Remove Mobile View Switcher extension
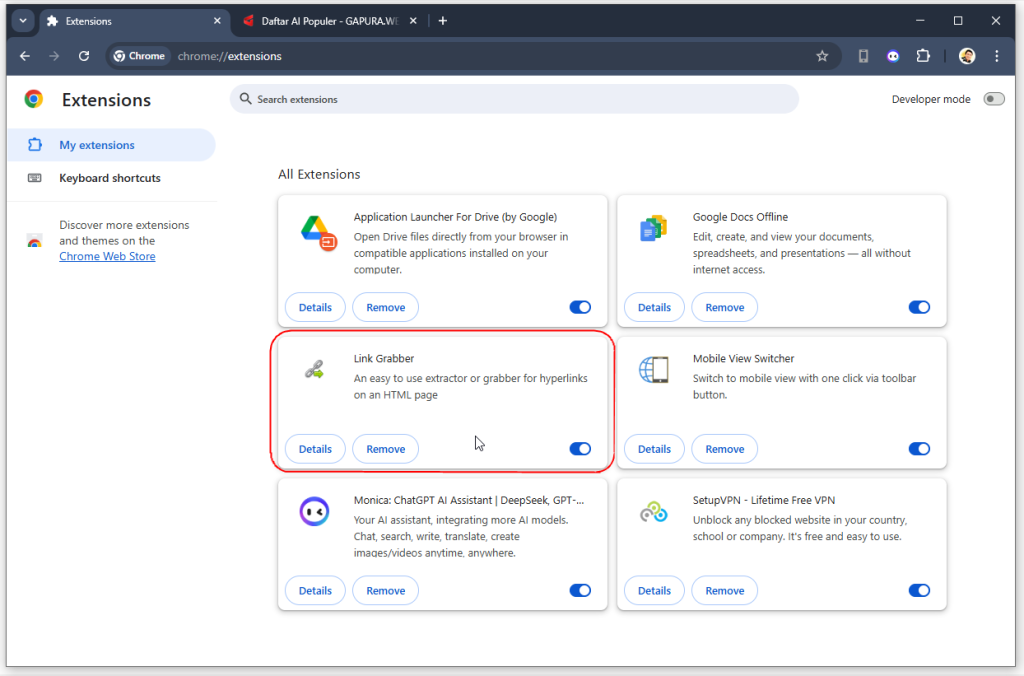The width and height of the screenshot is (1024, 676). click(x=725, y=449)
